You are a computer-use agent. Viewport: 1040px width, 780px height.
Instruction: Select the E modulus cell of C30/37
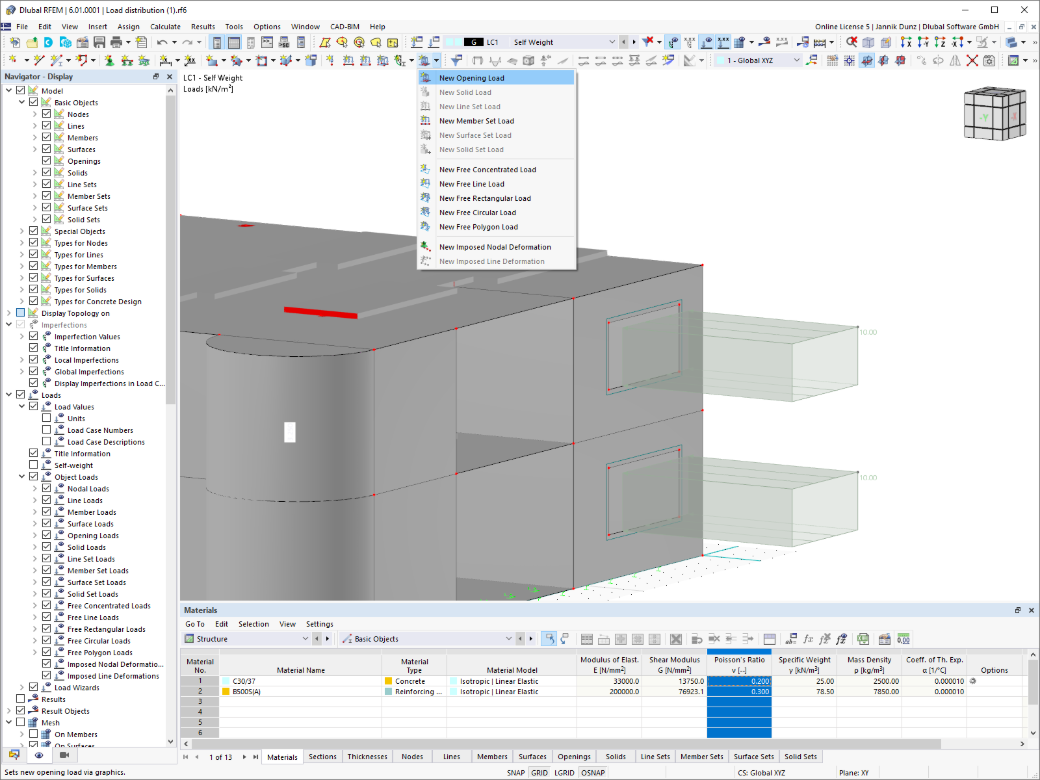[x=609, y=681]
